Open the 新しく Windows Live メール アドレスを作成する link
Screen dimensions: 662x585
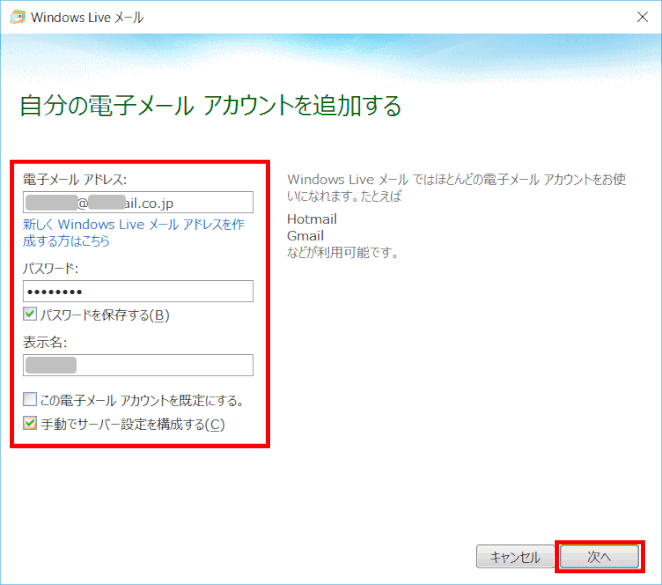133,232
